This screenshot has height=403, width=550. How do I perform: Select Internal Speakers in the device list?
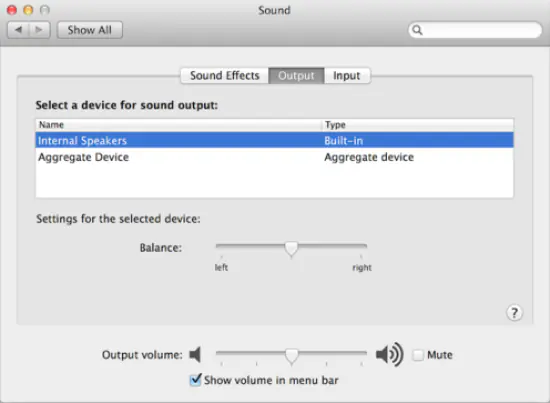pyautogui.click(x=274, y=140)
